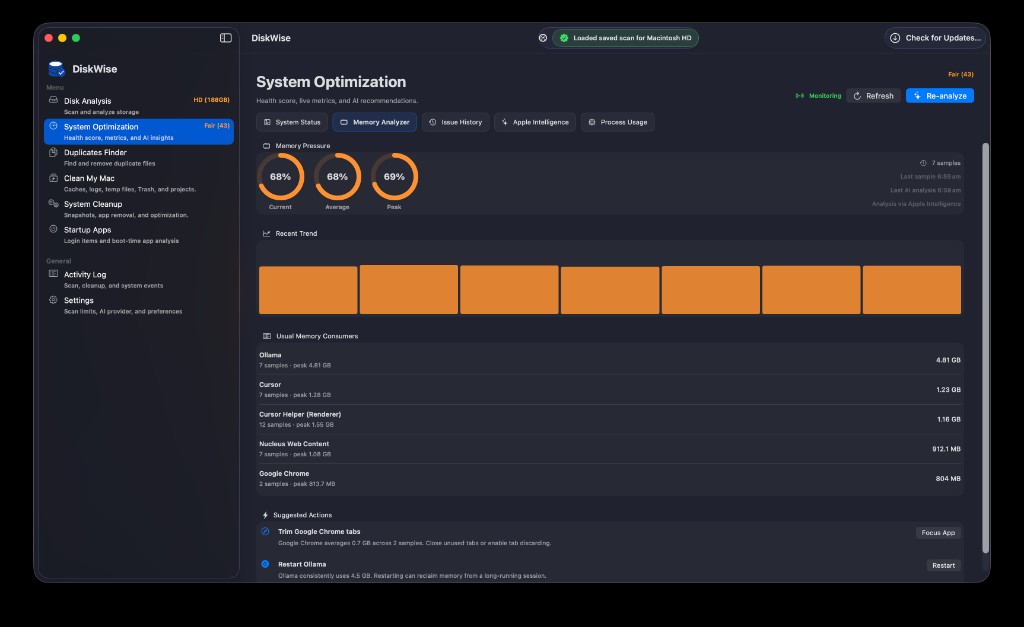Select the Memory Analyzer tab
The image size is (1024, 627).
tap(374, 122)
